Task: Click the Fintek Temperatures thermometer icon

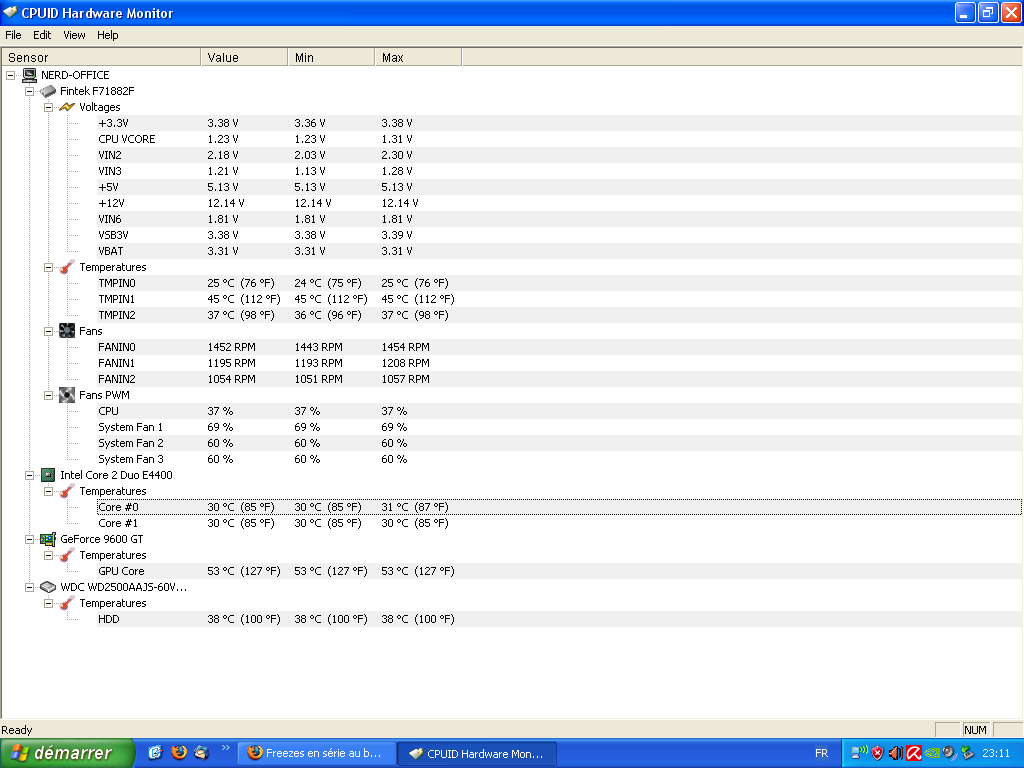Action: [67, 267]
